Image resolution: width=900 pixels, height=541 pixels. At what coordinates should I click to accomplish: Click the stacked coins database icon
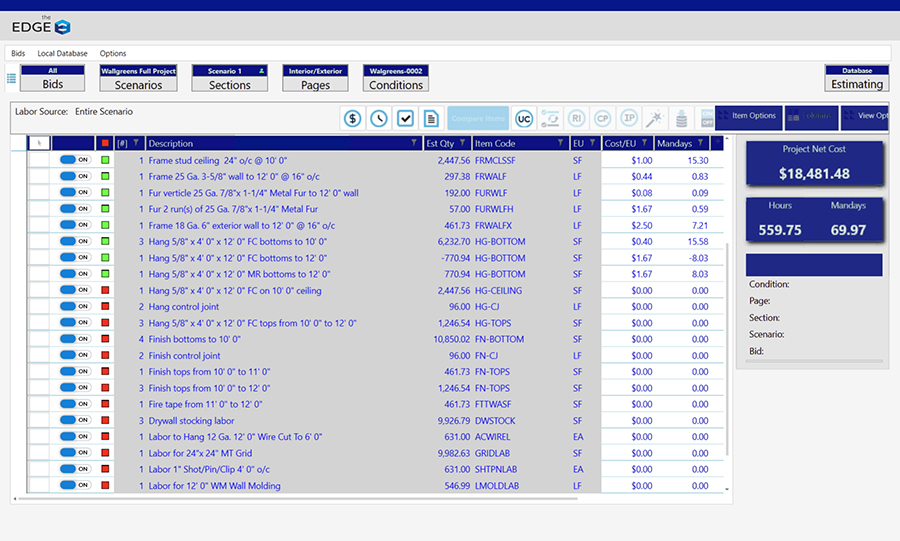(x=682, y=118)
